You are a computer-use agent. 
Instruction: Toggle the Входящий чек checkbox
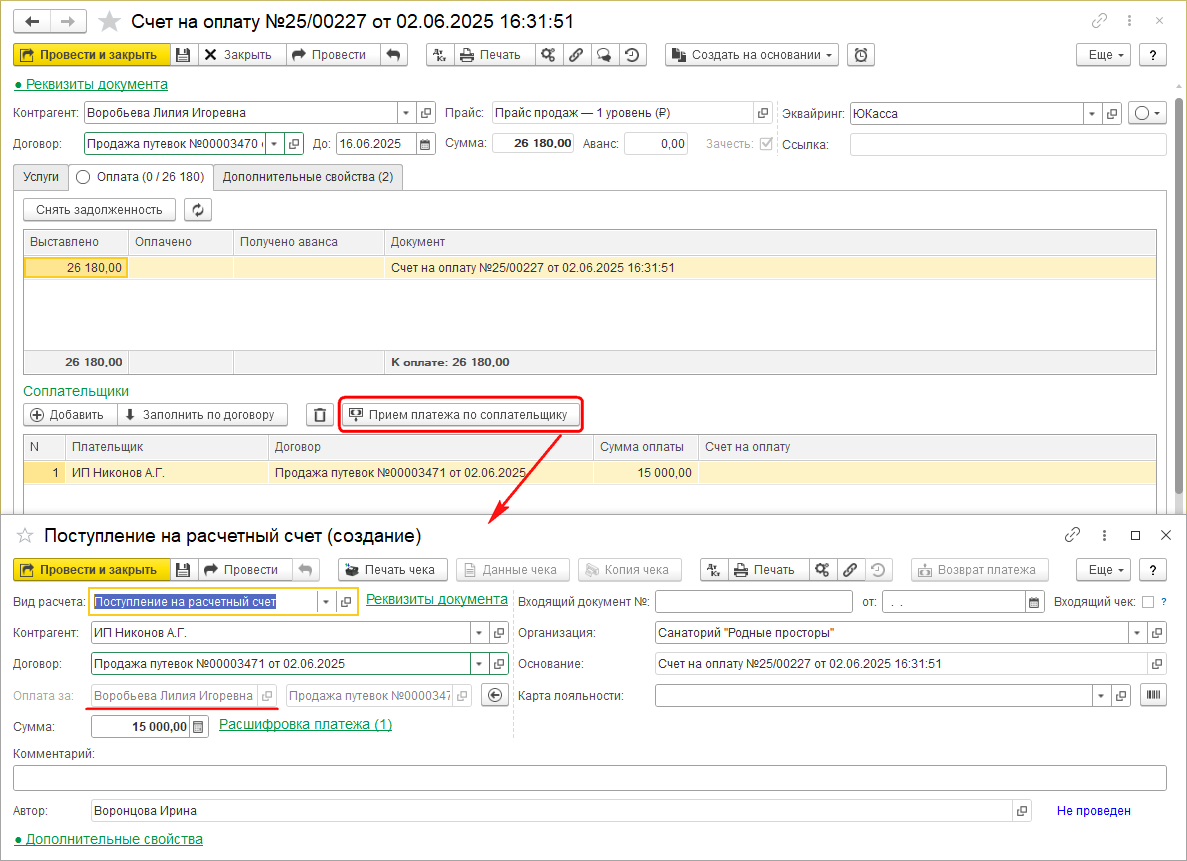pos(1147,602)
